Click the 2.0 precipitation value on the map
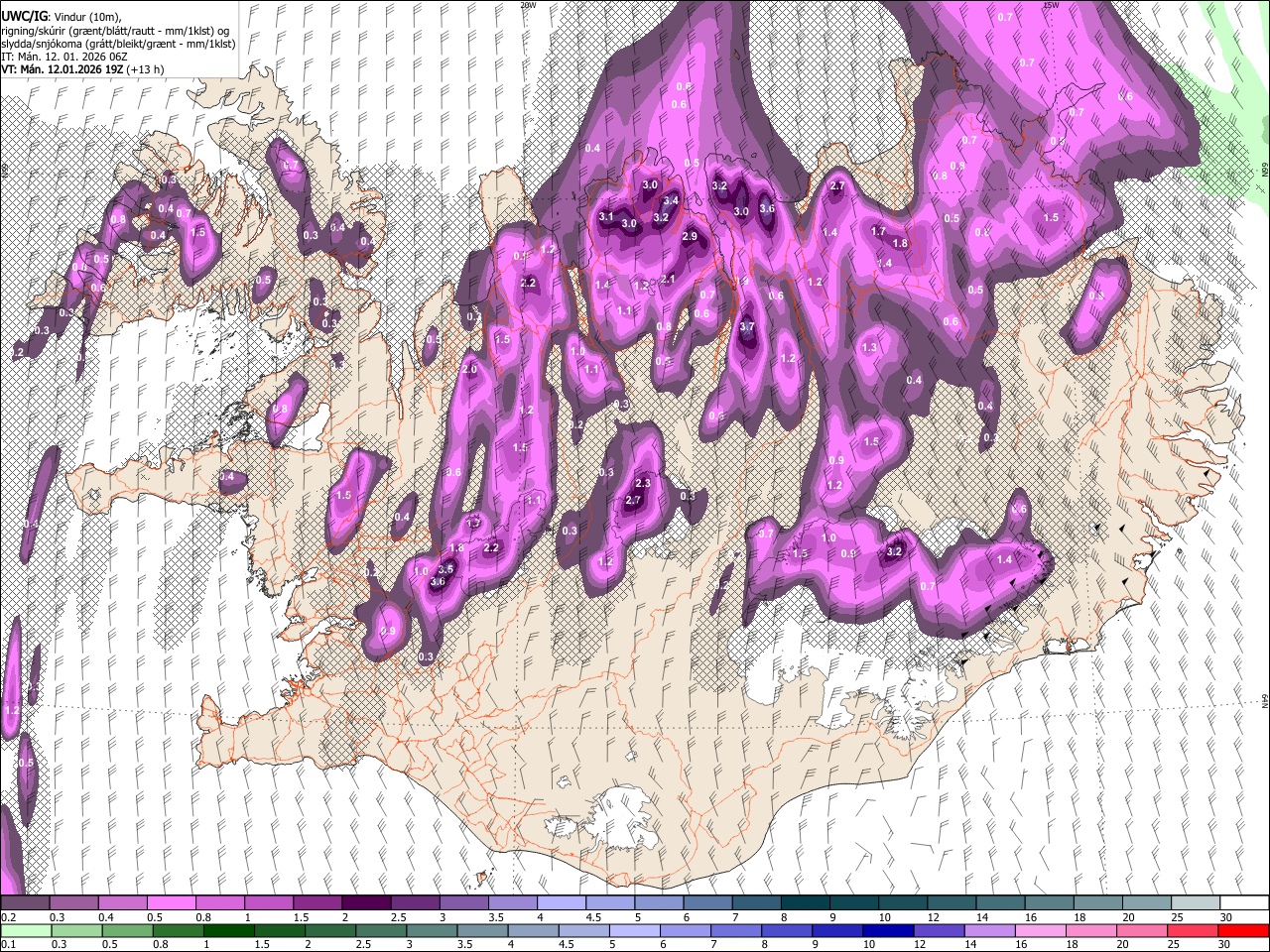 (469, 369)
